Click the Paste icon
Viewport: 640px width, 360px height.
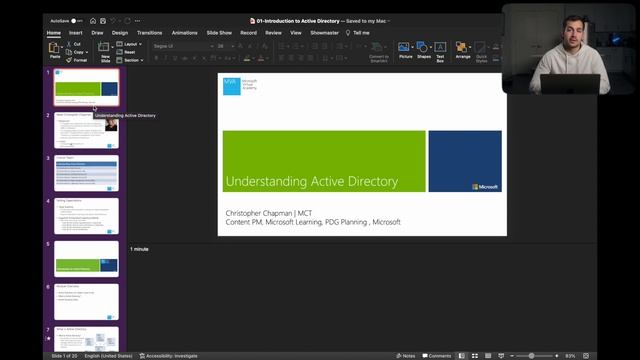point(54,48)
